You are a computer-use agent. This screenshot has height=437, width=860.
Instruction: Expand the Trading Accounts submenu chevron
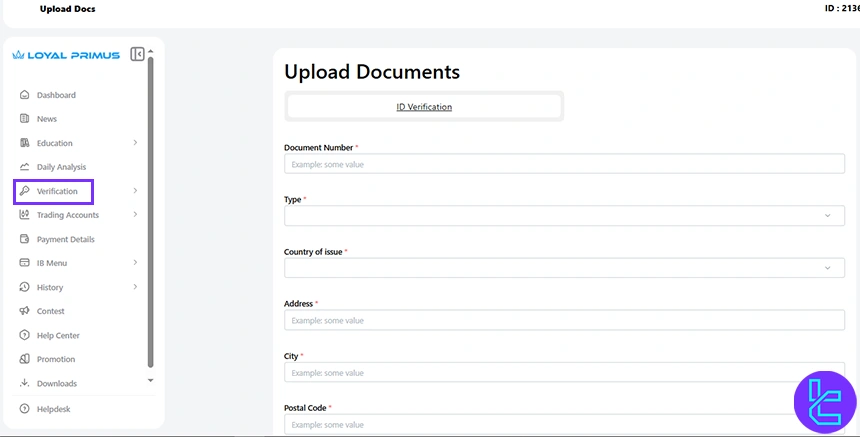point(135,215)
